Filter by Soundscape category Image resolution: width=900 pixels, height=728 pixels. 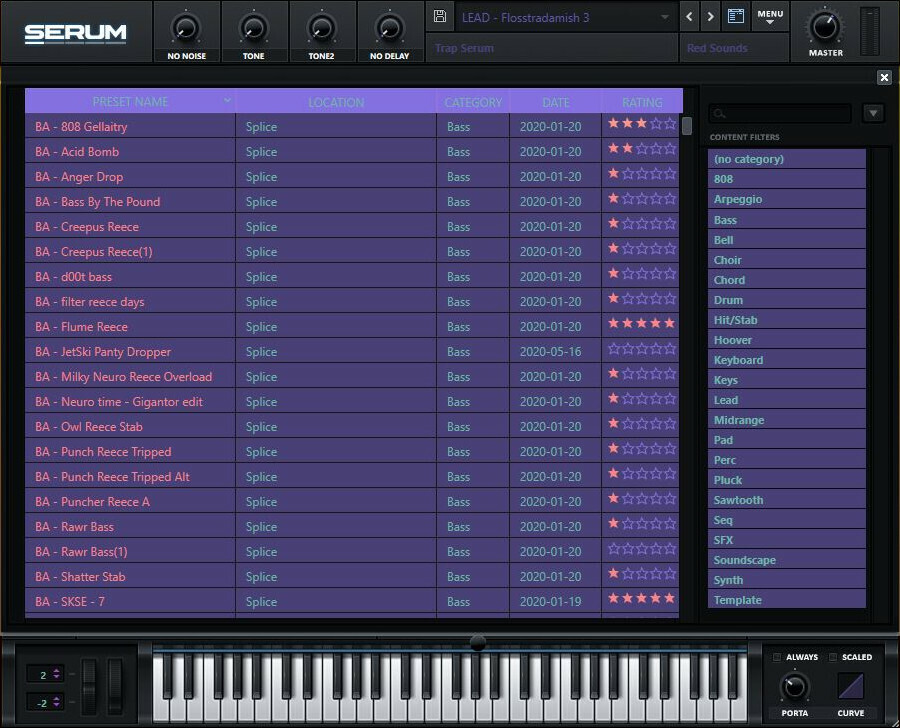tap(786, 560)
